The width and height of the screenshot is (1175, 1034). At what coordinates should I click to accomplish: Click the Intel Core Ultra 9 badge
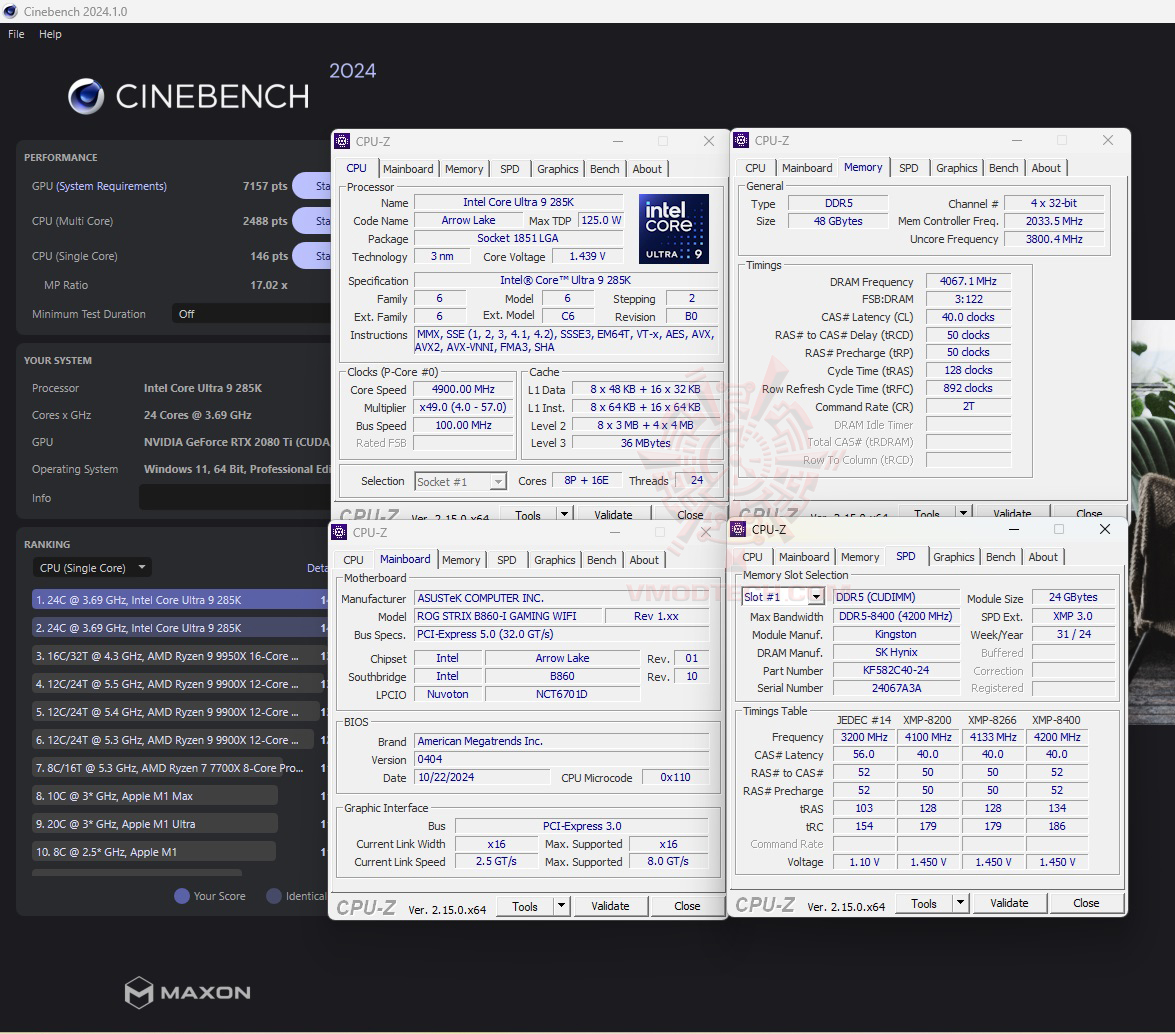[x=674, y=231]
